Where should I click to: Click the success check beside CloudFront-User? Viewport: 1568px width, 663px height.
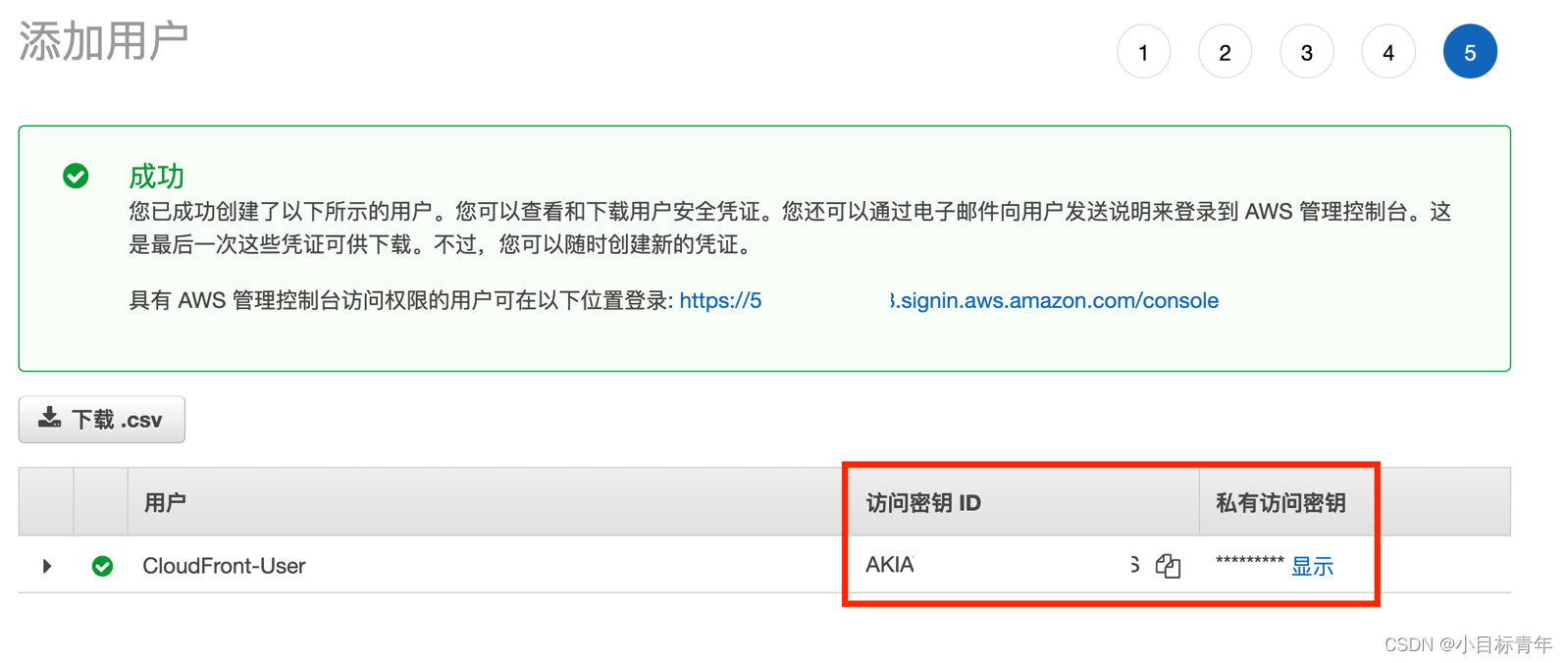click(102, 566)
